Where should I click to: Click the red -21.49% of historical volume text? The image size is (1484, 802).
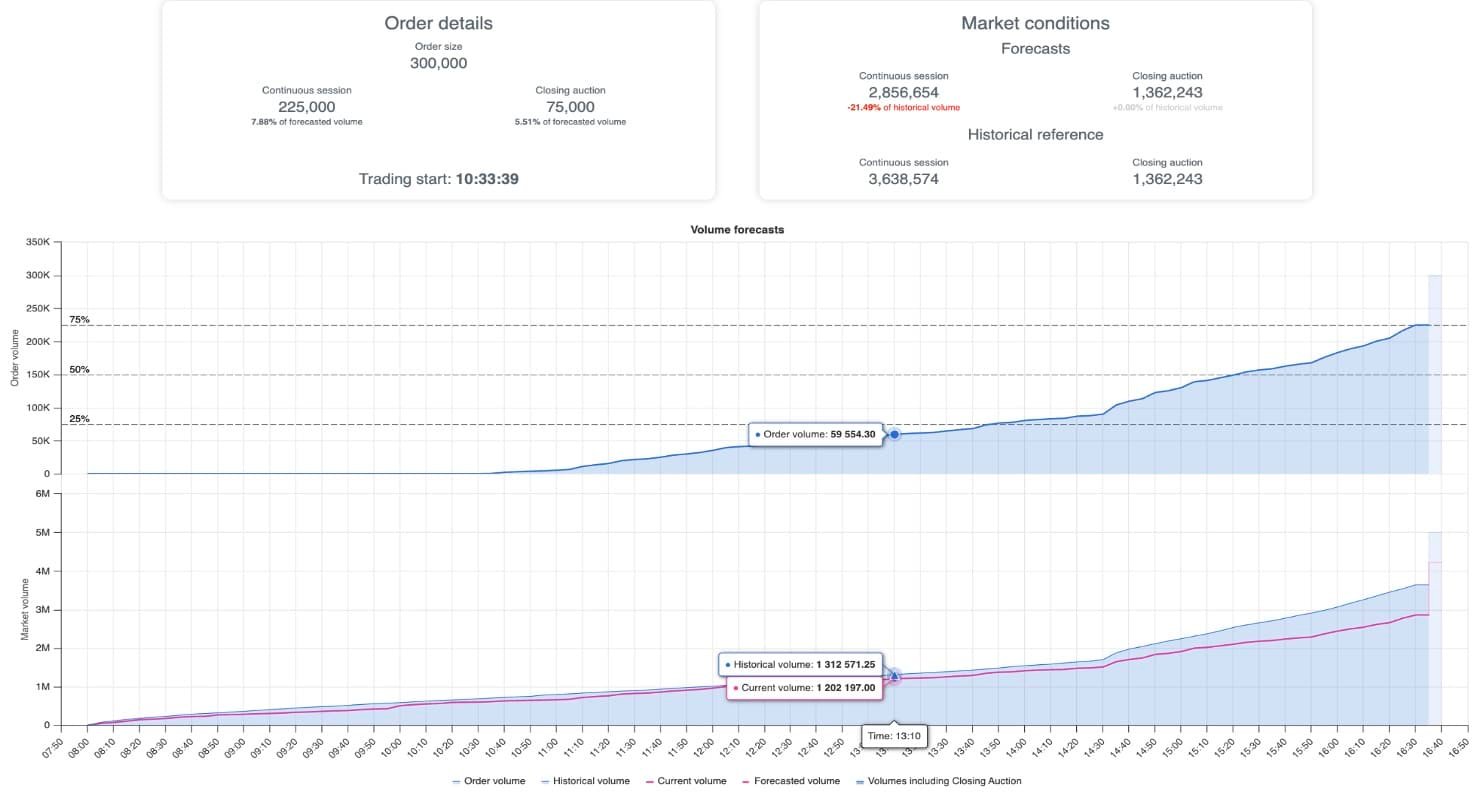tap(903, 107)
